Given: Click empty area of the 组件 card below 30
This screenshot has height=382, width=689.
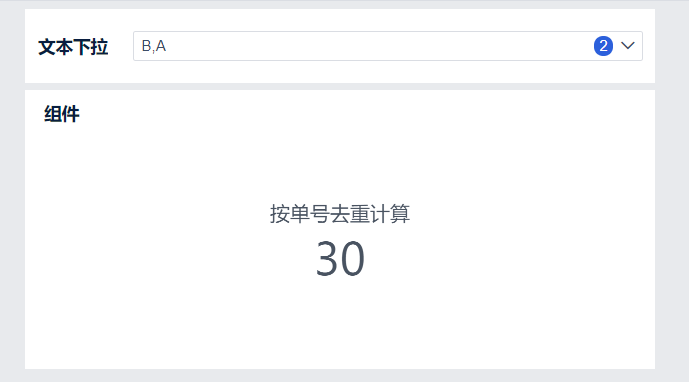Looking at the screenshot, I should point(340,325).
